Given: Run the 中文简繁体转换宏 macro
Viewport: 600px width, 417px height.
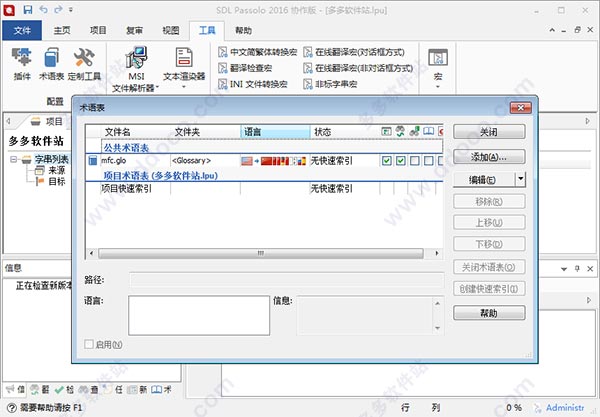Looking at the screenshot, I should (257, 52).
